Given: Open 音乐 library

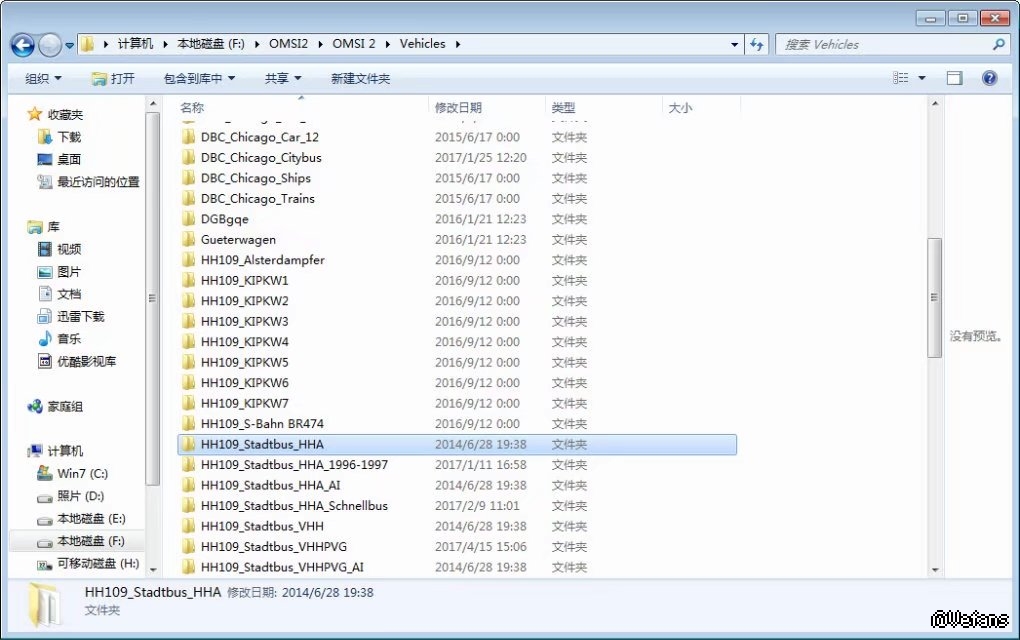Looking at the screenshot, I should click(69, 339).
